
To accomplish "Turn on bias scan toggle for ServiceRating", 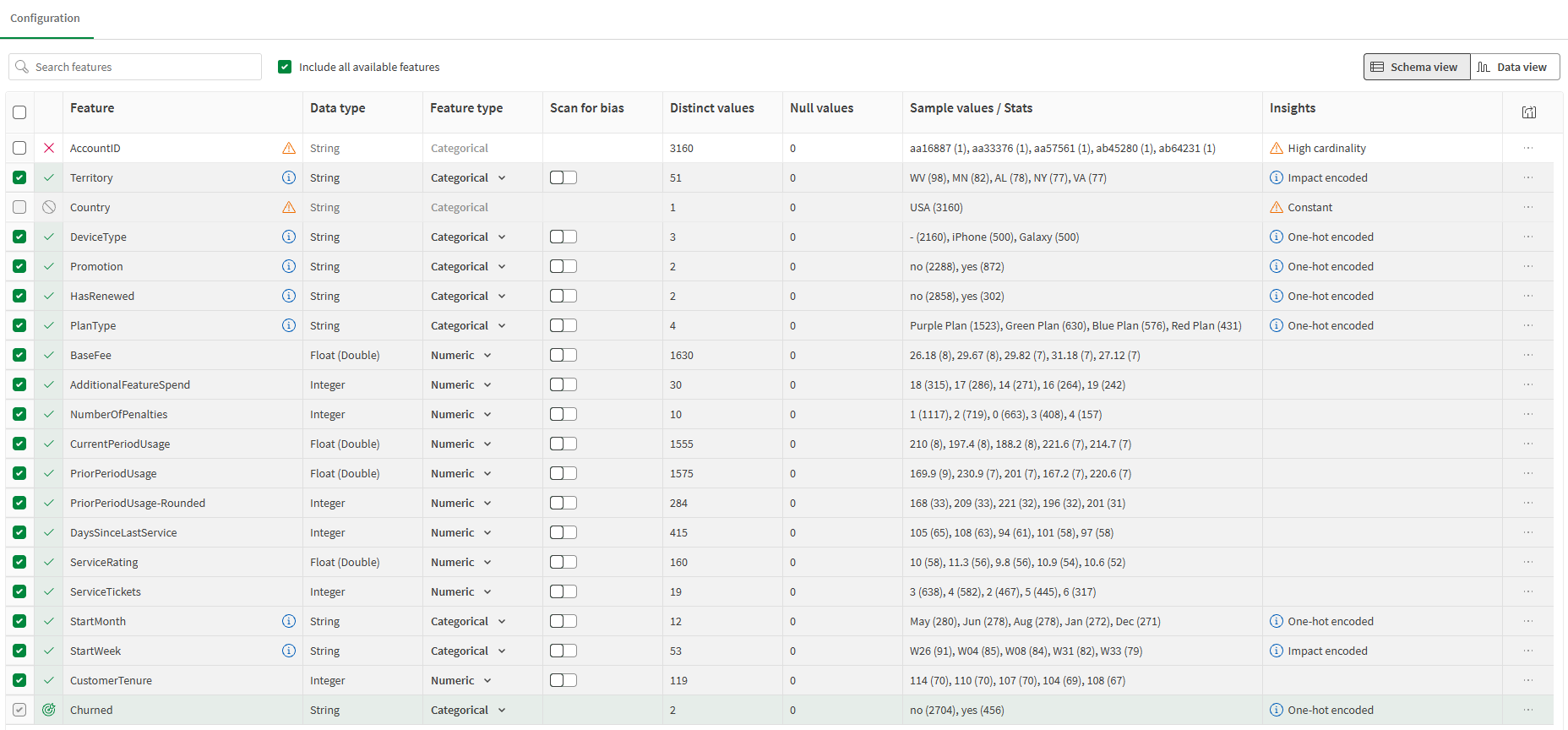I will click(x=563, y=562).
